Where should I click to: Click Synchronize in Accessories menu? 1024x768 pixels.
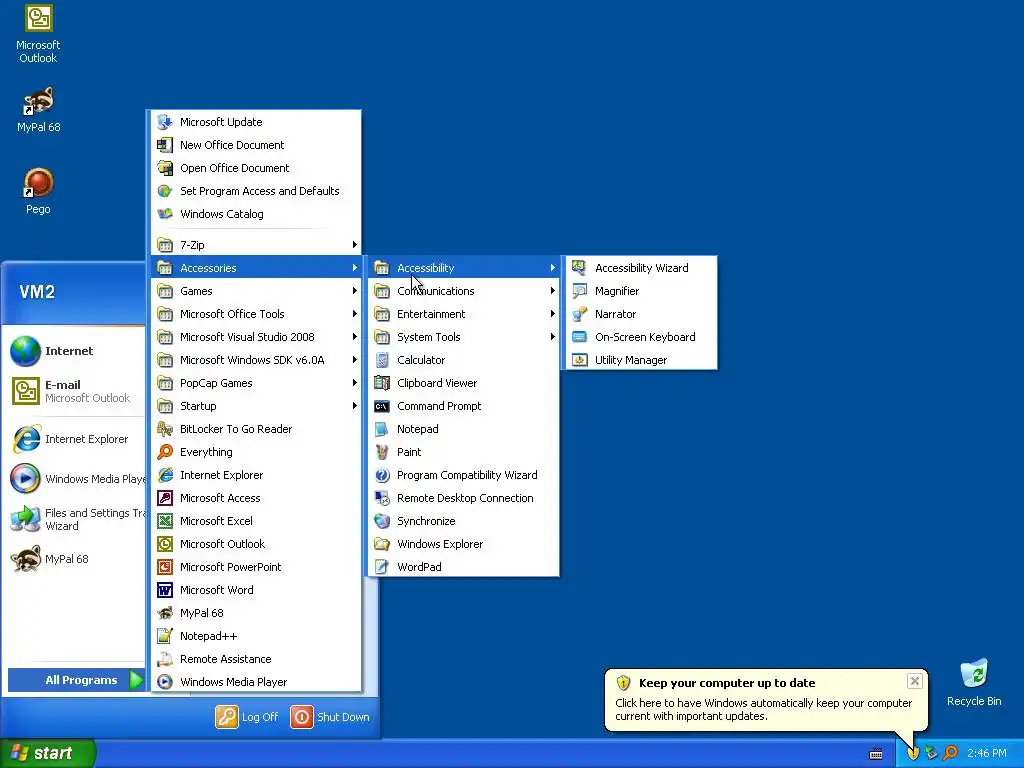pyautogui.click(x=463, y=520)
